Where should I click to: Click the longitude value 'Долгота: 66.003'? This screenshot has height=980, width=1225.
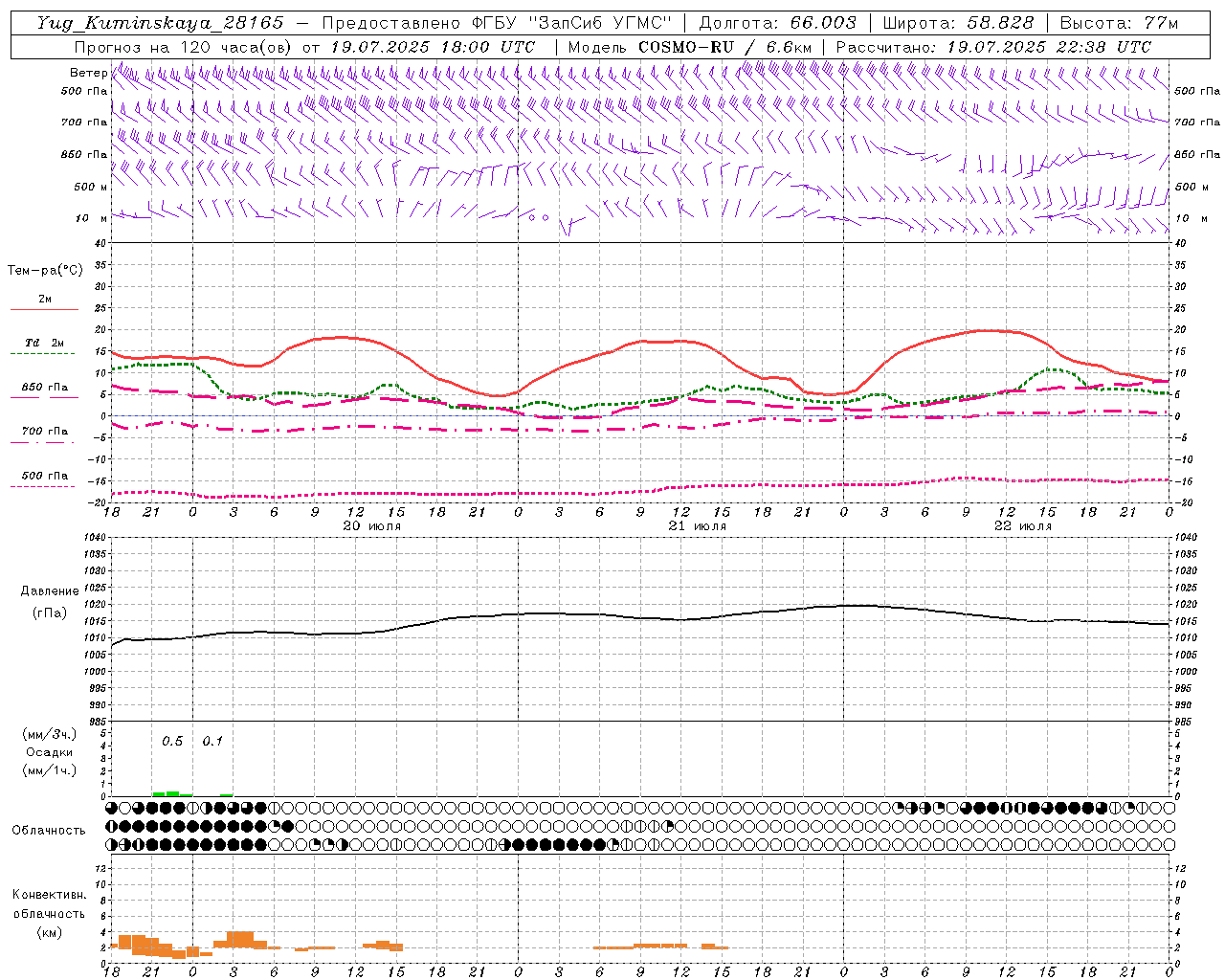777,23
